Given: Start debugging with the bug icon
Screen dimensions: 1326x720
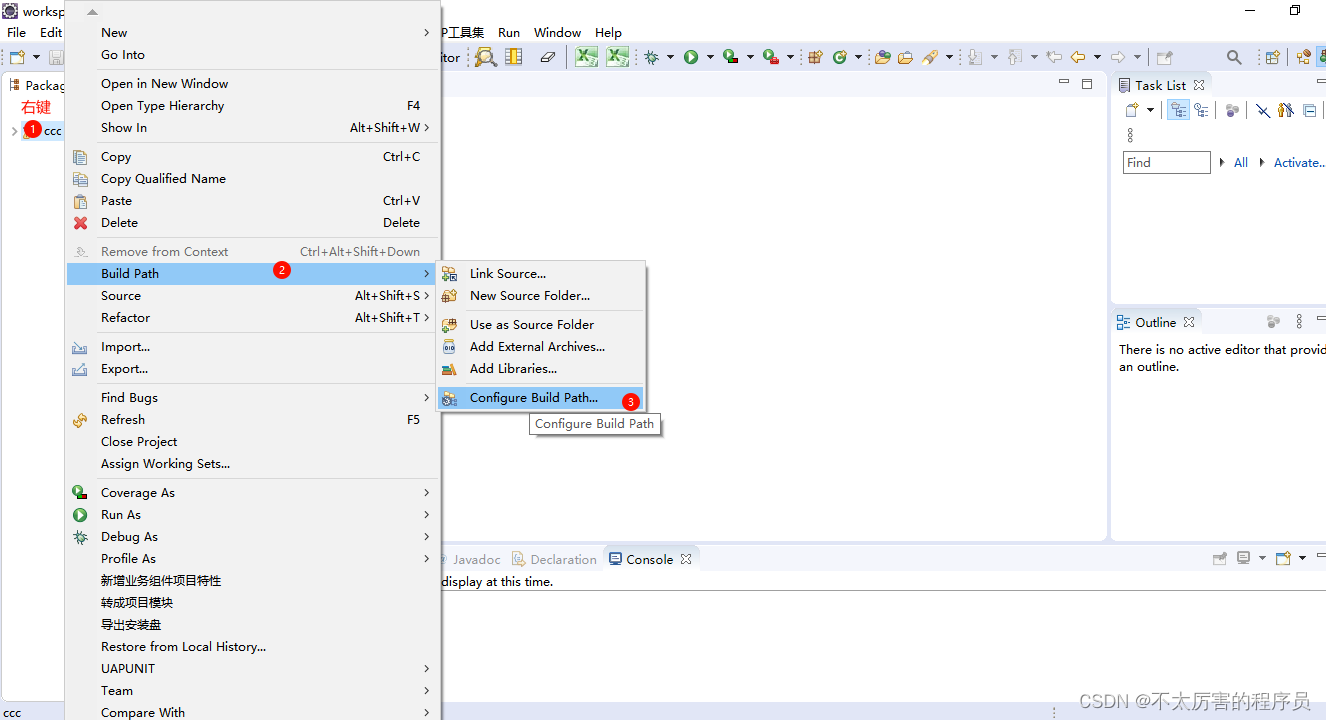Looking at the screenshot, I should [652, 57].
